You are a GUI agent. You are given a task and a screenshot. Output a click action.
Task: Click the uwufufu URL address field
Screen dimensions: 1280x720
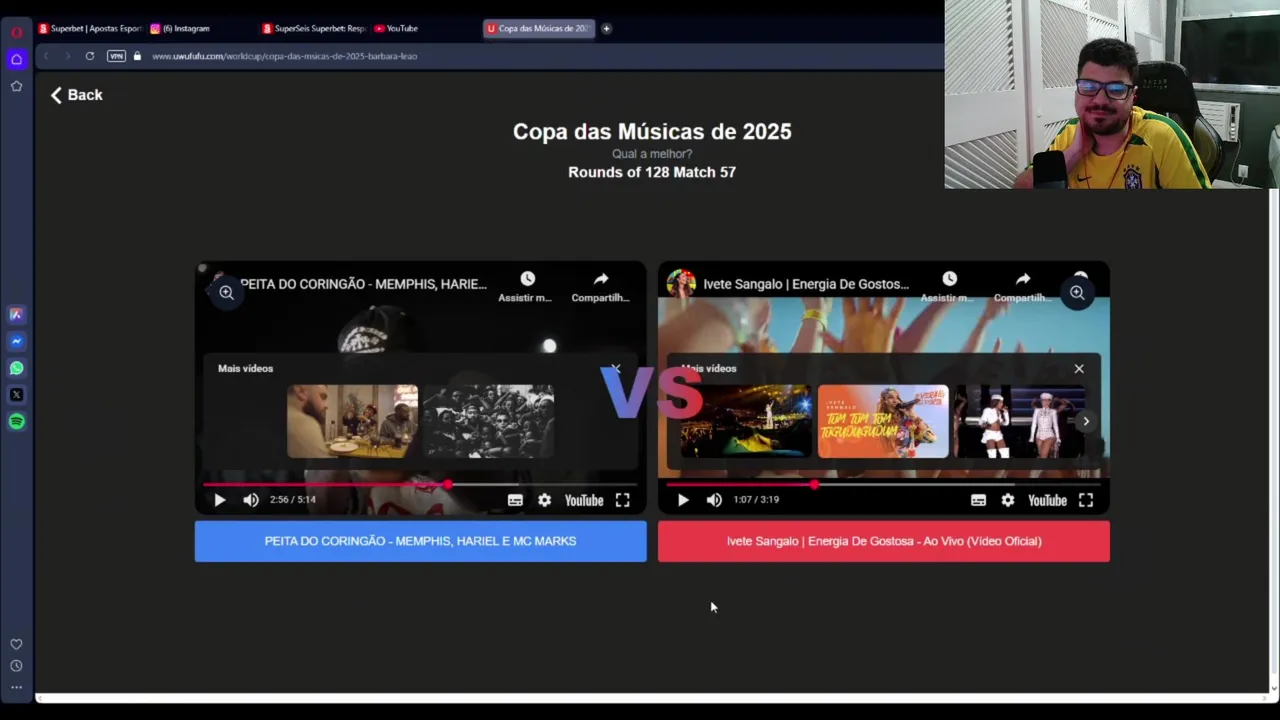284,56
